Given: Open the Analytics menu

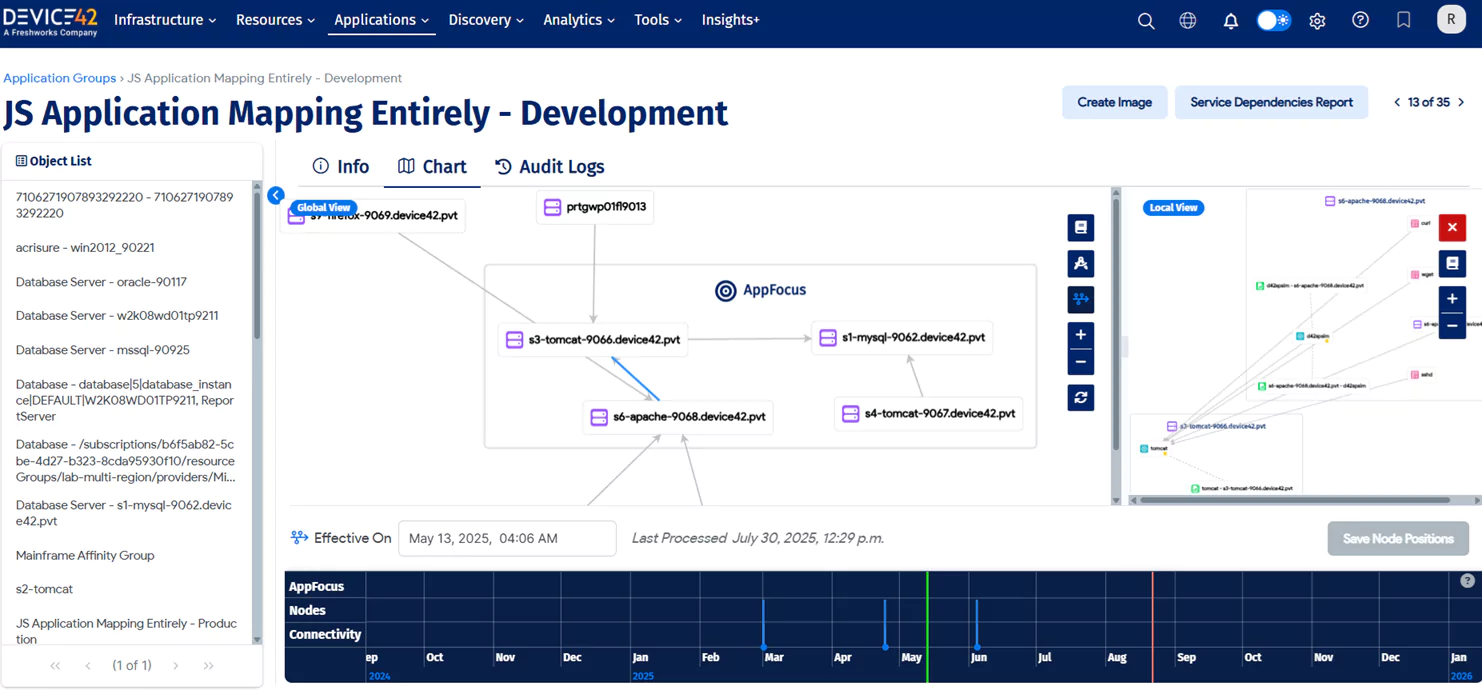Looking at the screenshot, I should (x=579, y=20).
